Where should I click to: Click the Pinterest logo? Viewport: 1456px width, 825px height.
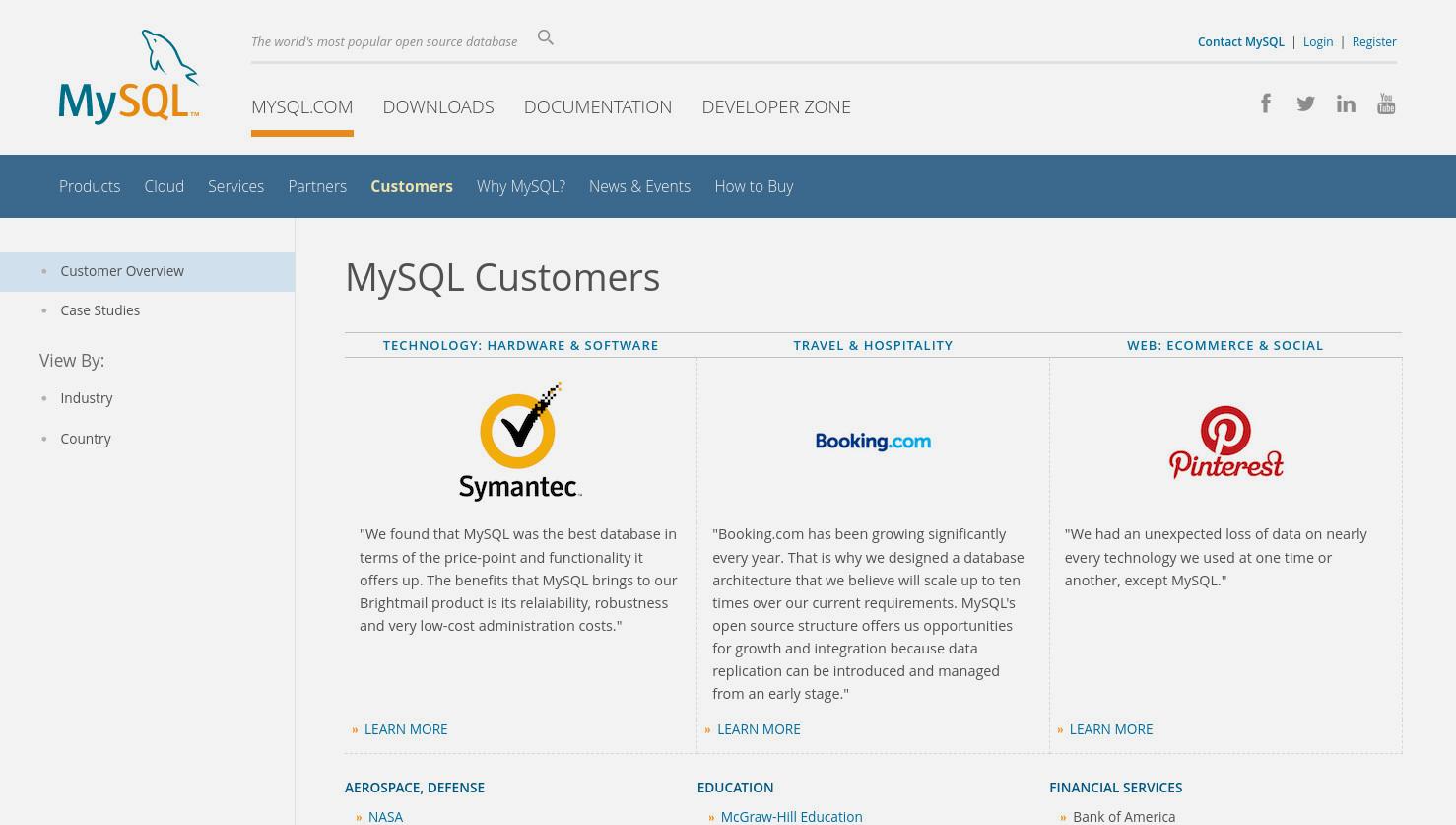[1225, 442]
